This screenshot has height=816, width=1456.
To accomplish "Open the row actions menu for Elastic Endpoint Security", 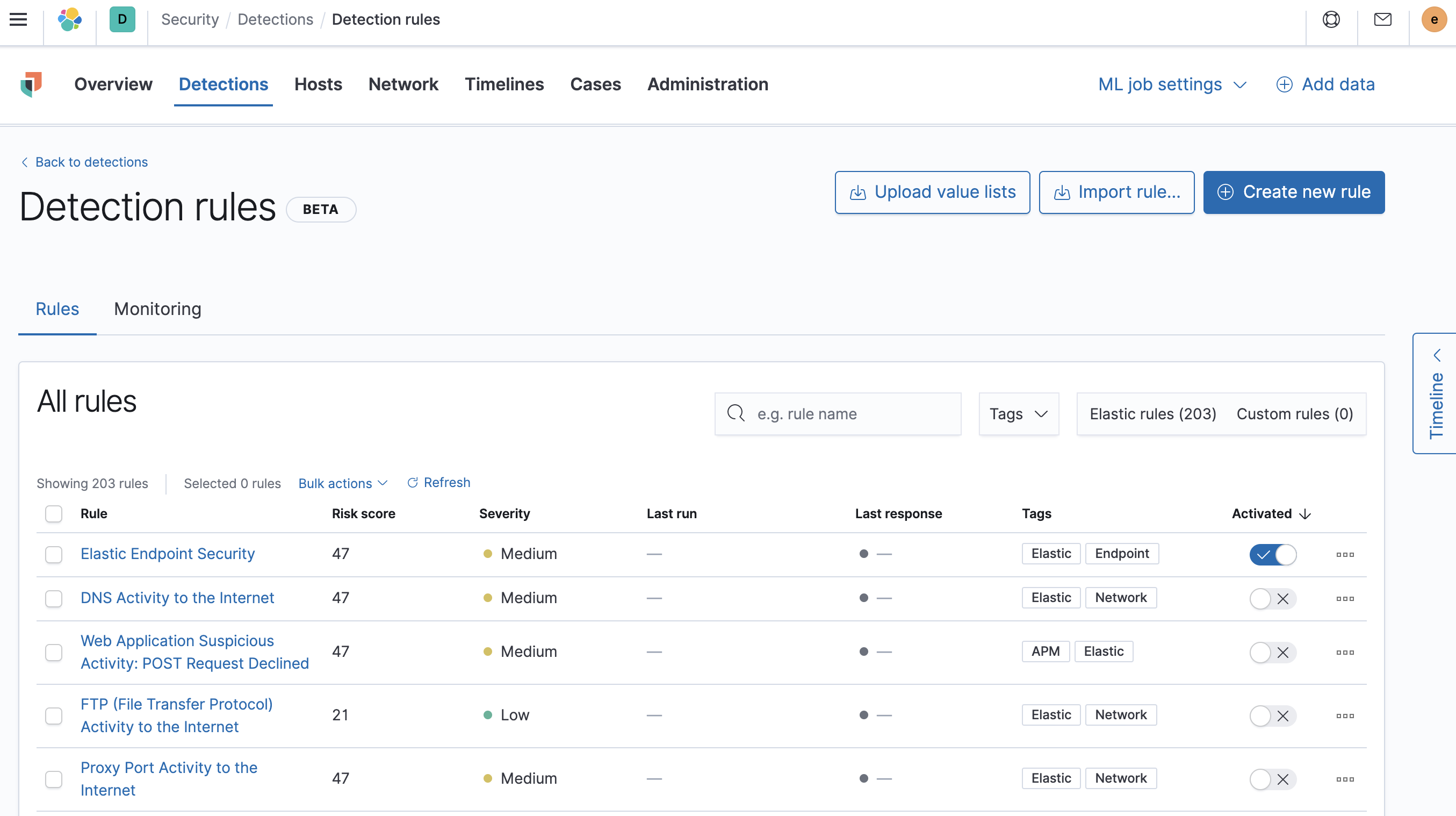I will click(1345, 554).
